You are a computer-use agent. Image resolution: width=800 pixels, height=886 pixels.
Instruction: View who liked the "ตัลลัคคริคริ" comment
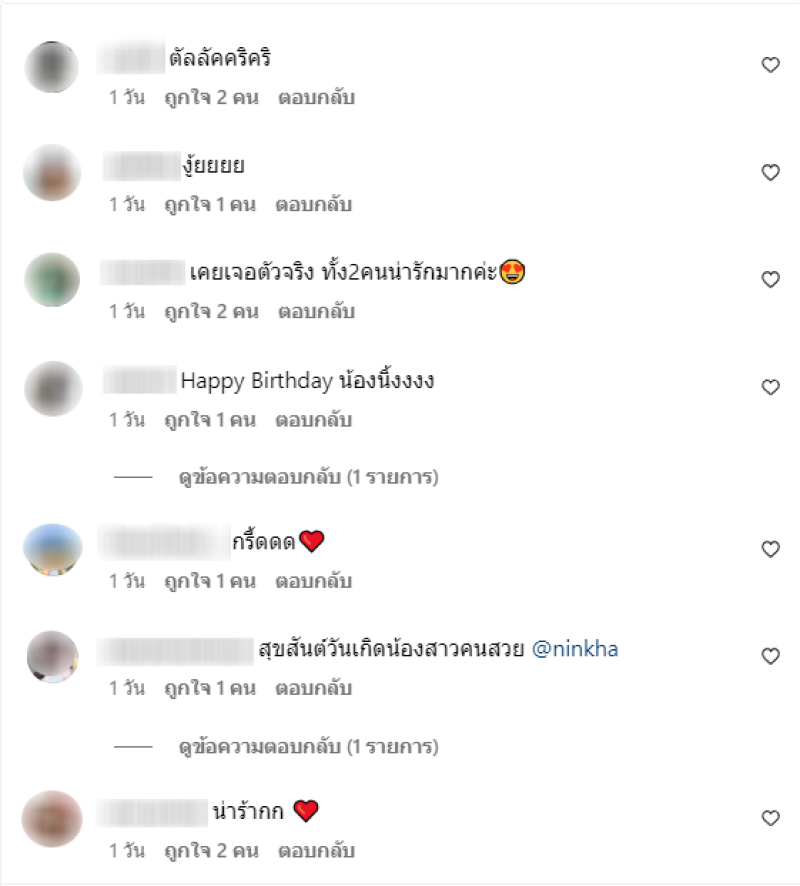coord(211,98)
